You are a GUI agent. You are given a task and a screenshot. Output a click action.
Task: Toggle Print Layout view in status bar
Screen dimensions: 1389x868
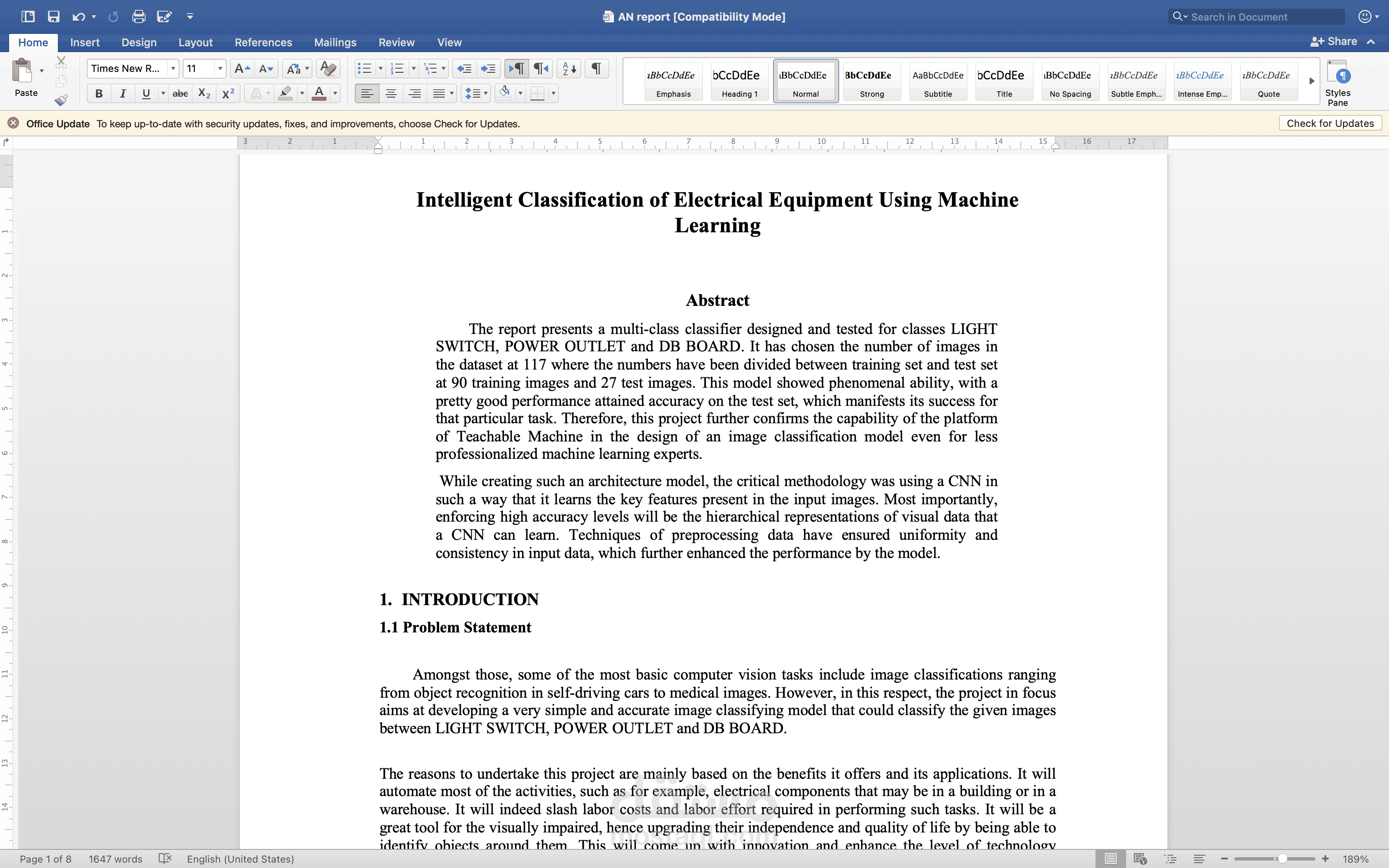pyautogui.click(x=1111, y=859)
